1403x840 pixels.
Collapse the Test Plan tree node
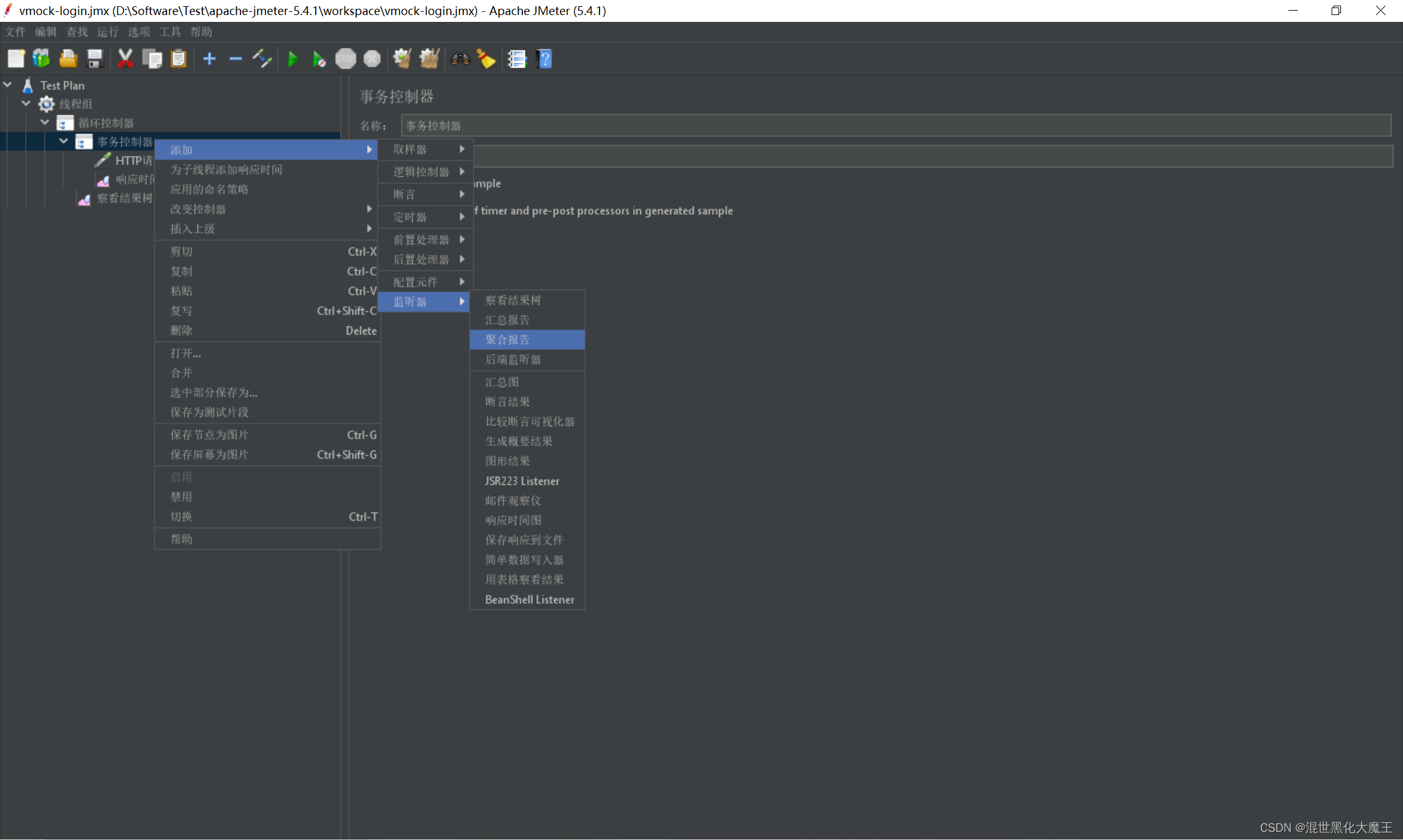click(x=8, y=85)
